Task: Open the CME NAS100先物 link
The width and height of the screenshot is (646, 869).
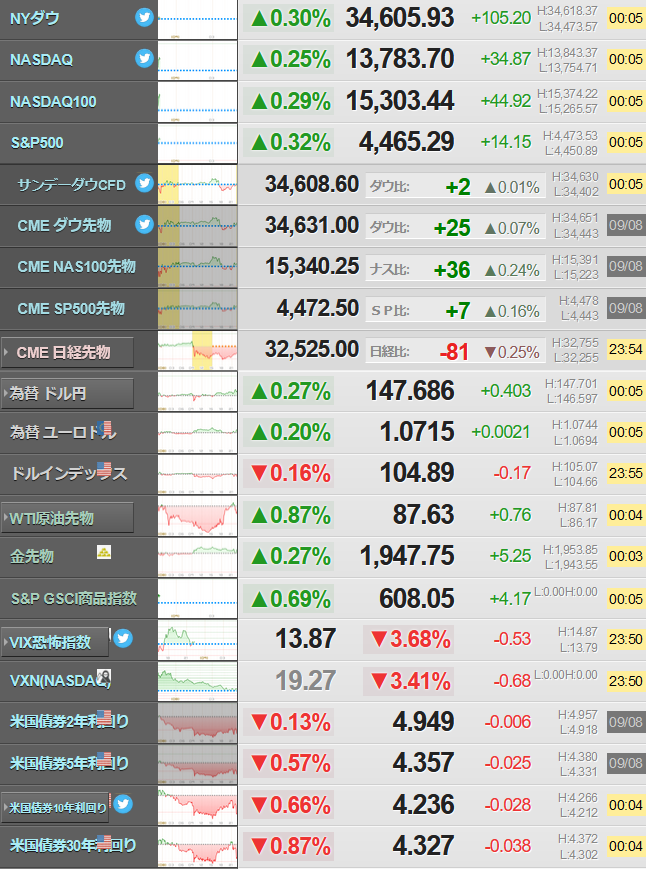Action: point(76,267)
